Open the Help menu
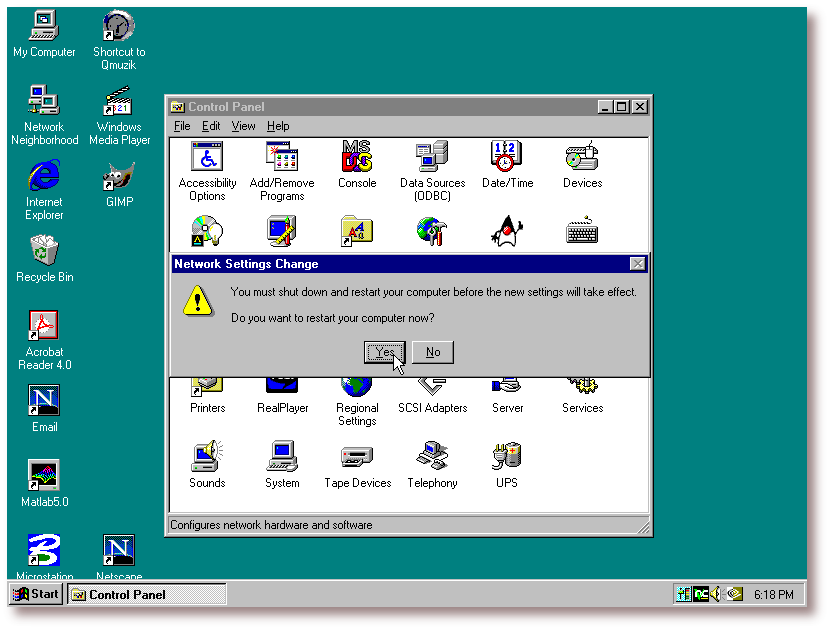Viewport: 830px width, 630px height. (x=278, y=126)
